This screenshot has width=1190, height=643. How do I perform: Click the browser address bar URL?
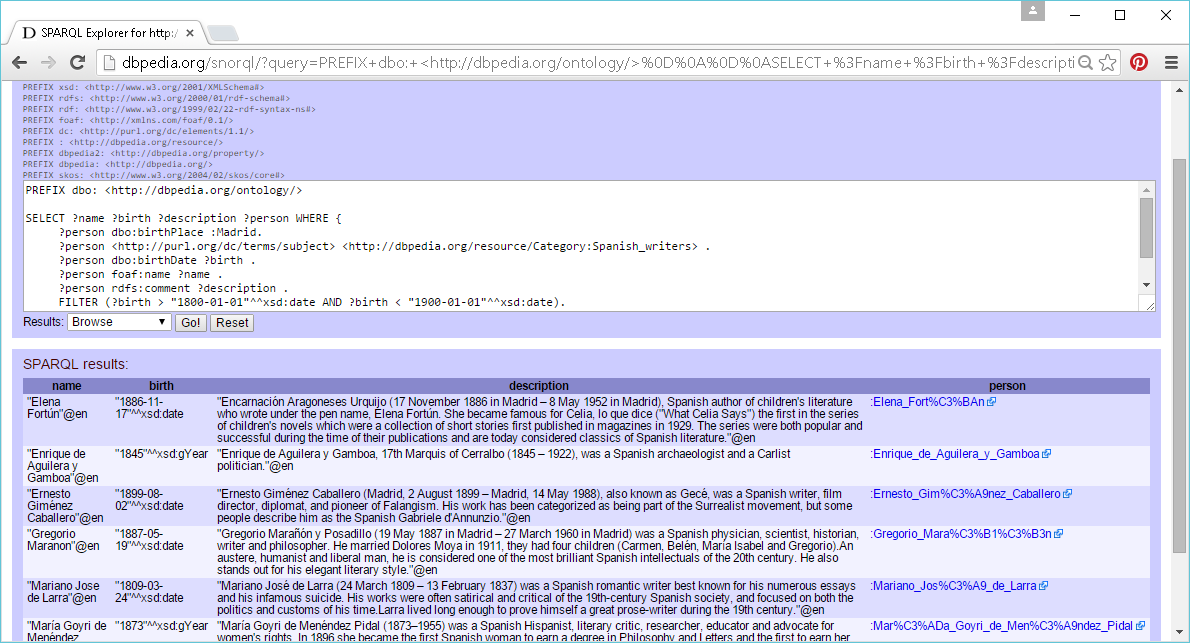tap(597, 63)
